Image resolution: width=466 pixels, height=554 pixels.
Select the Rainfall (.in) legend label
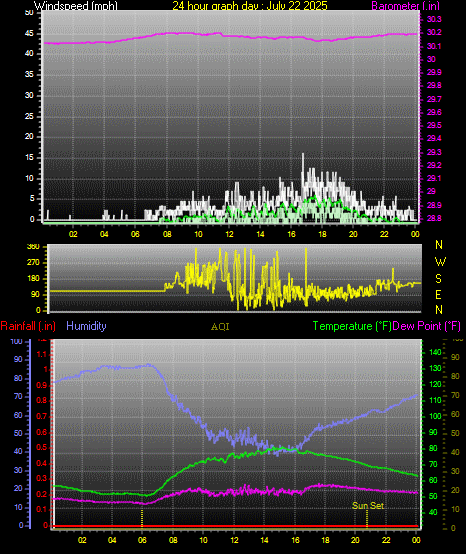[x=28, y=326]
